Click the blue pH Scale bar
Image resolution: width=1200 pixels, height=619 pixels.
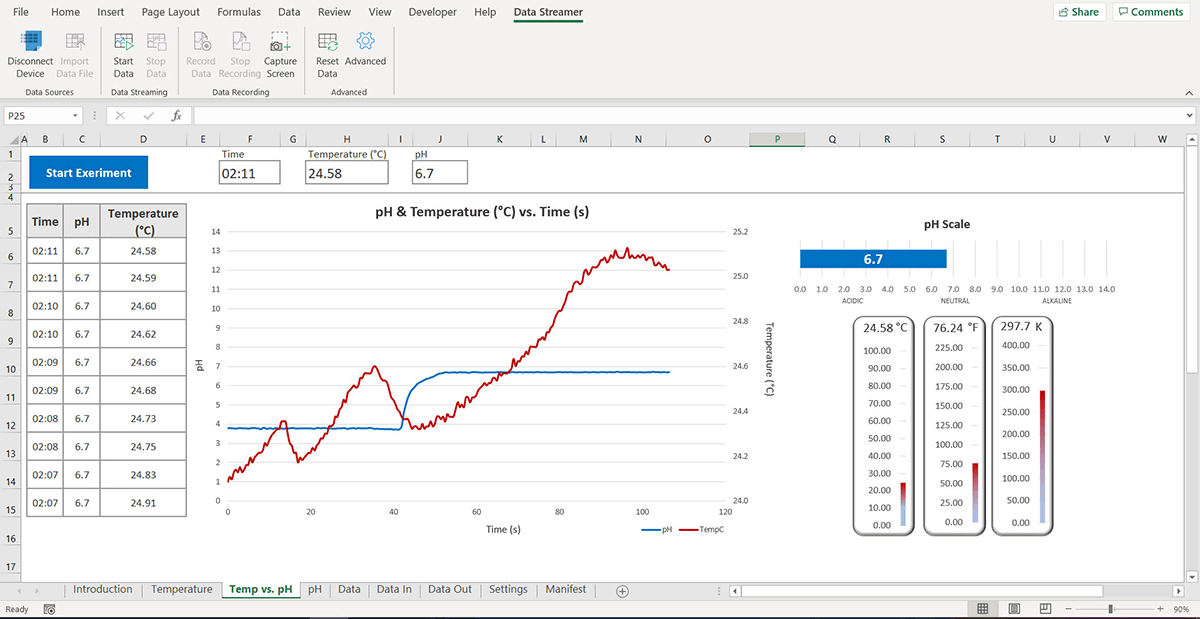point(873,259)
